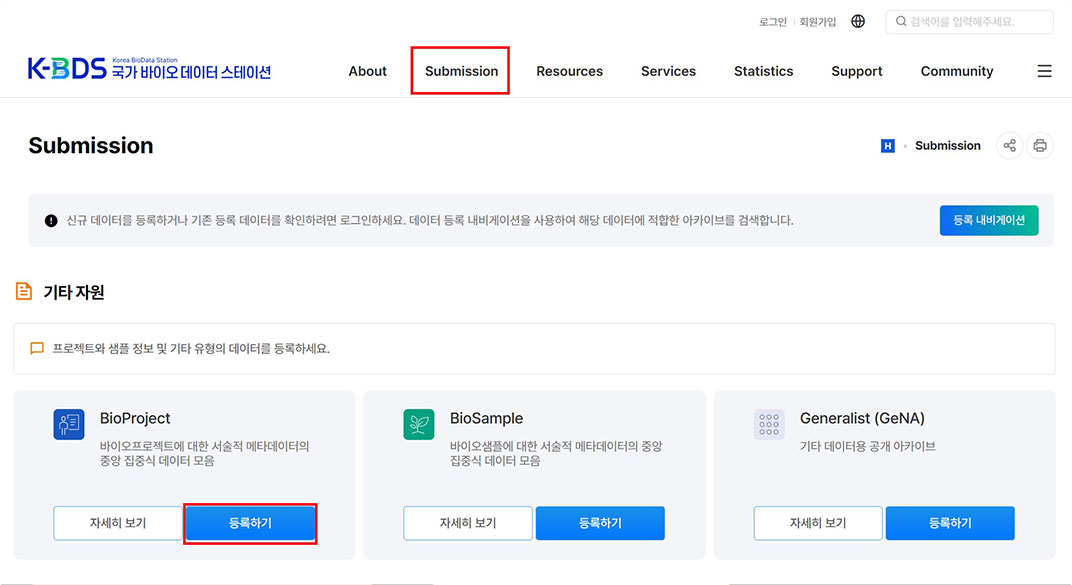Image resolution: width=1072 pixels, height=585 pixels.
Task: Click the 등록 내비게이션 button
Action: click(x=988, y=220)
